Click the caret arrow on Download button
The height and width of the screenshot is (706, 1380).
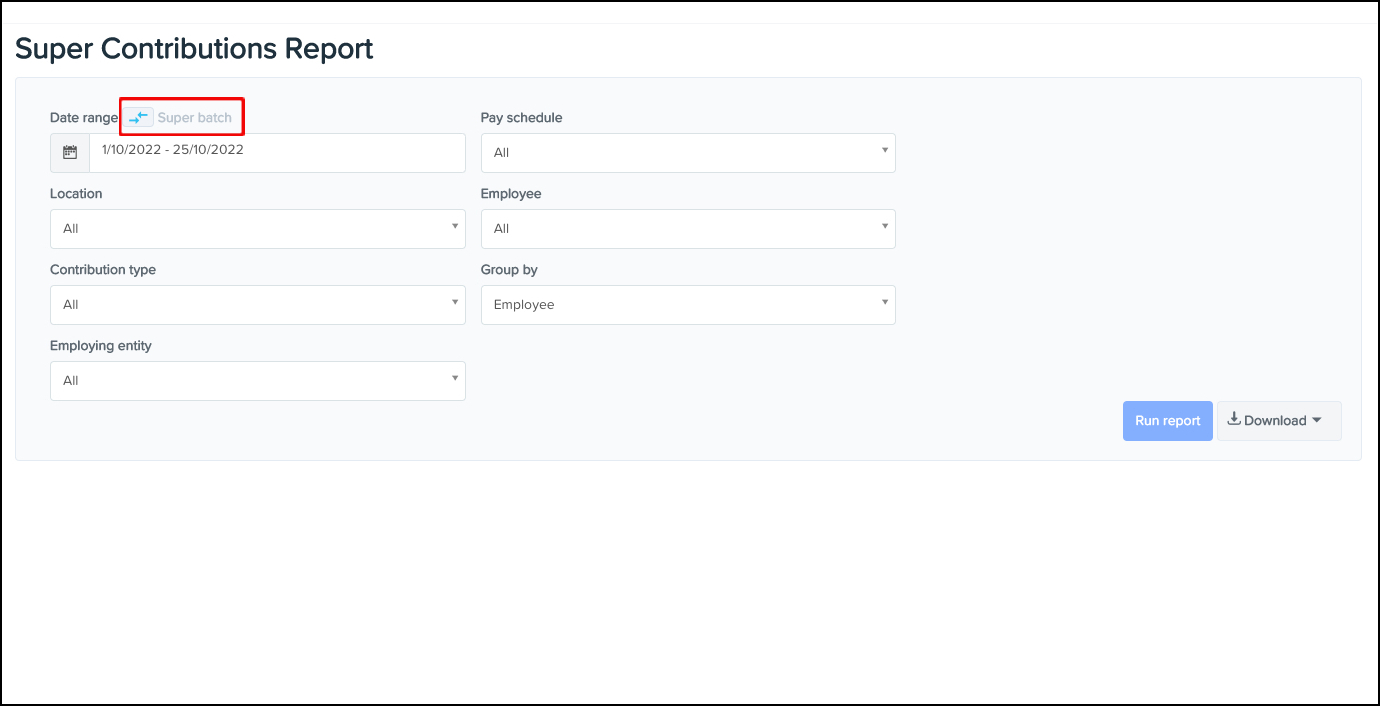click(1317, 421)
